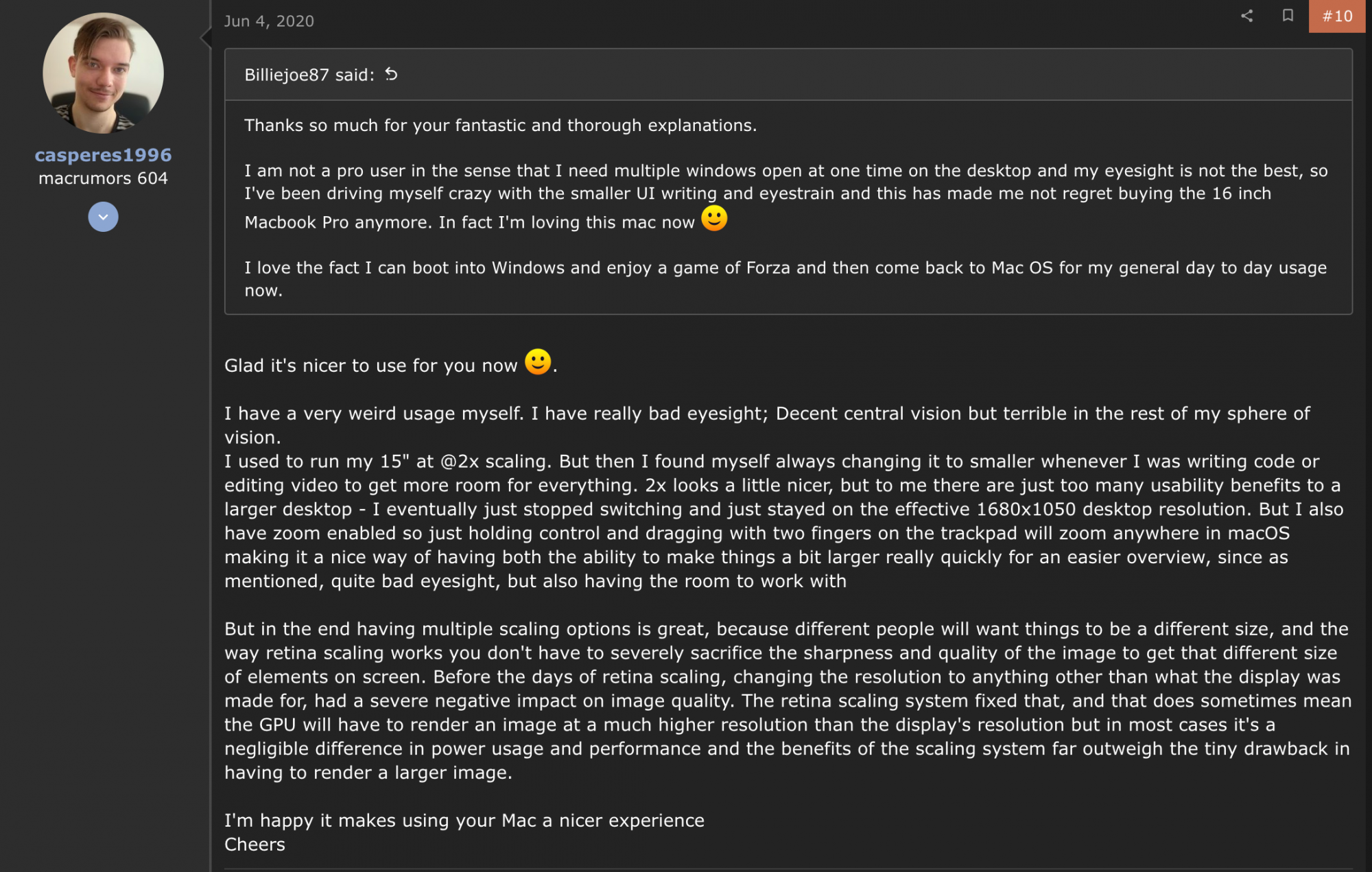The width and height of the screenshot is (1372, 872).
Task: Open post number #10 permalink
Action: (x=1336, y=16)
